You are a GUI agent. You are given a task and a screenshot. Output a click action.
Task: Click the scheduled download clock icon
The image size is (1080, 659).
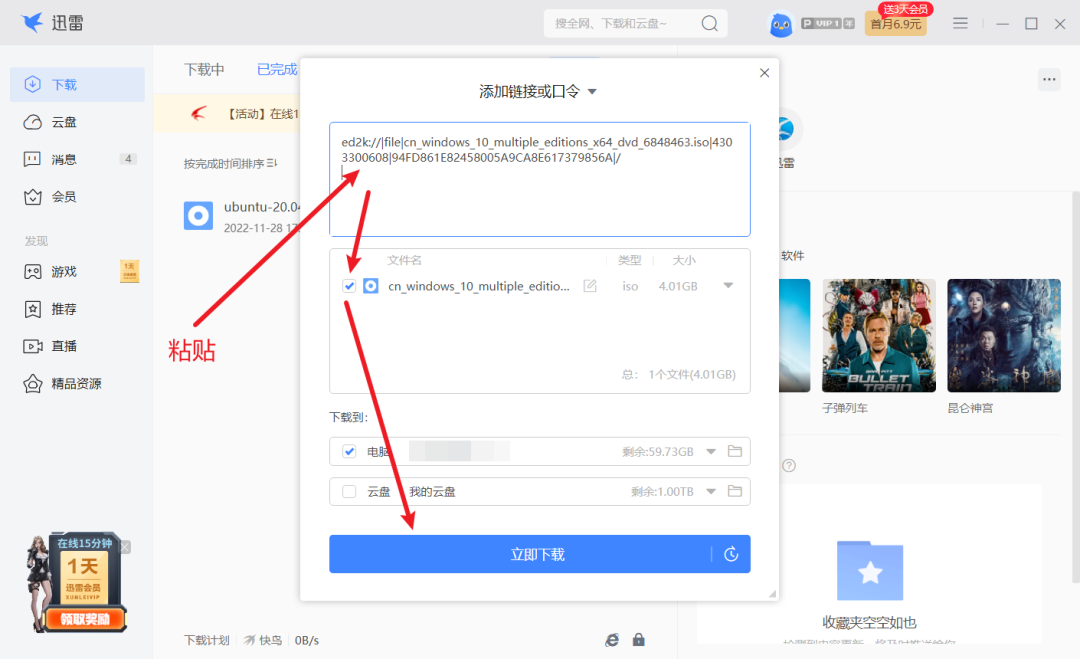pos(731,554)
